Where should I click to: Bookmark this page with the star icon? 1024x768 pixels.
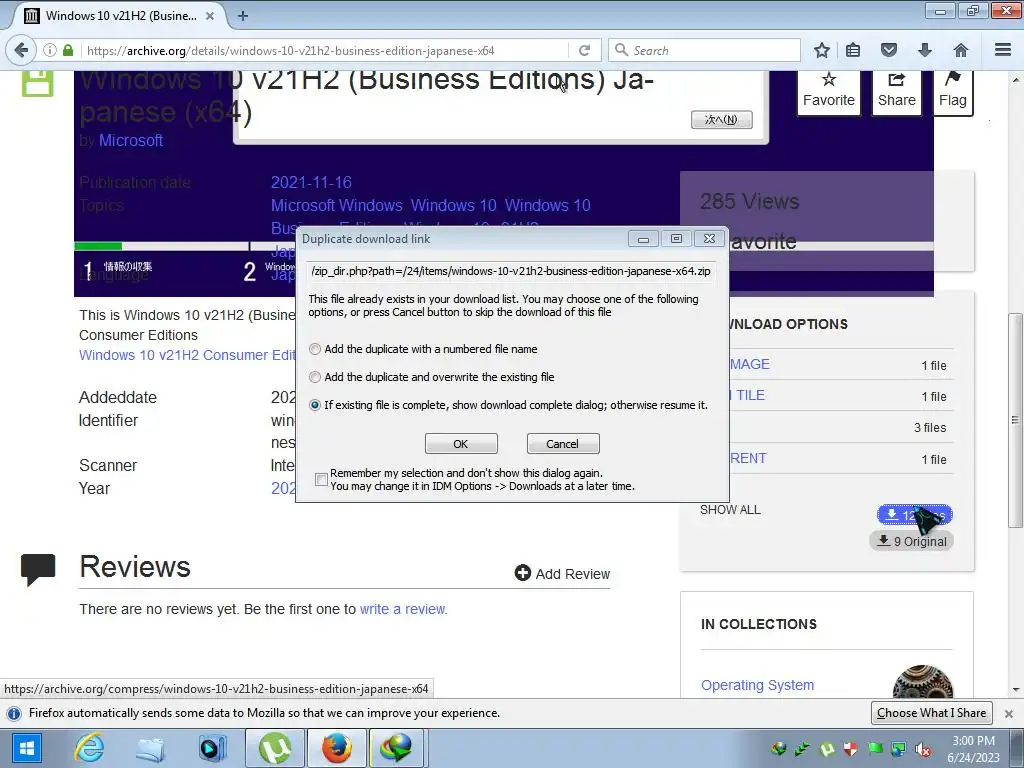click(822, 50)
